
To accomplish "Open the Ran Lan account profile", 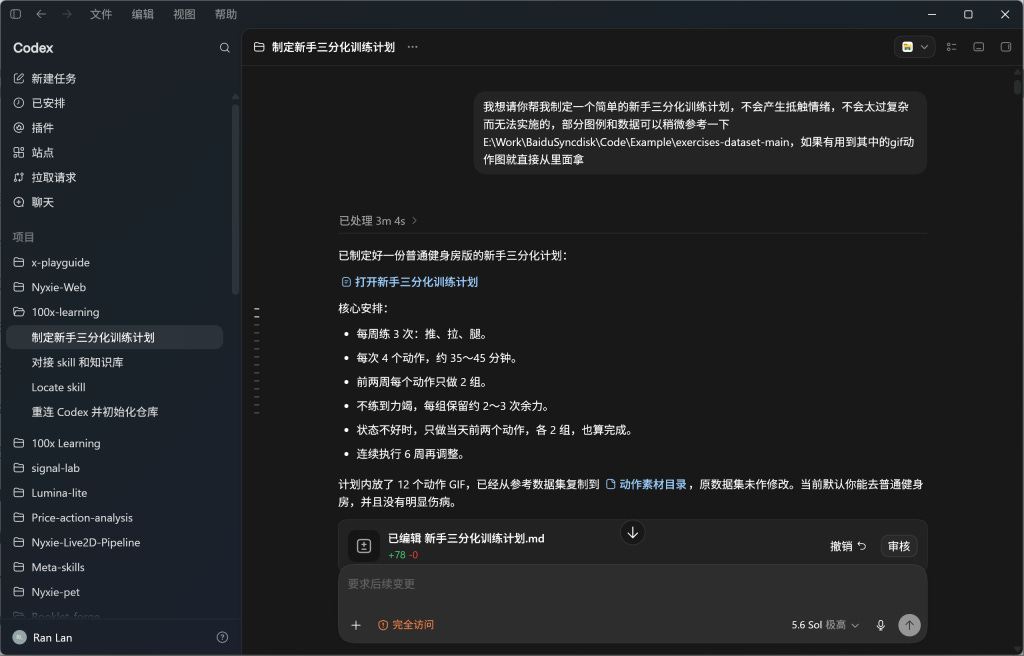I will coord(43,637).
